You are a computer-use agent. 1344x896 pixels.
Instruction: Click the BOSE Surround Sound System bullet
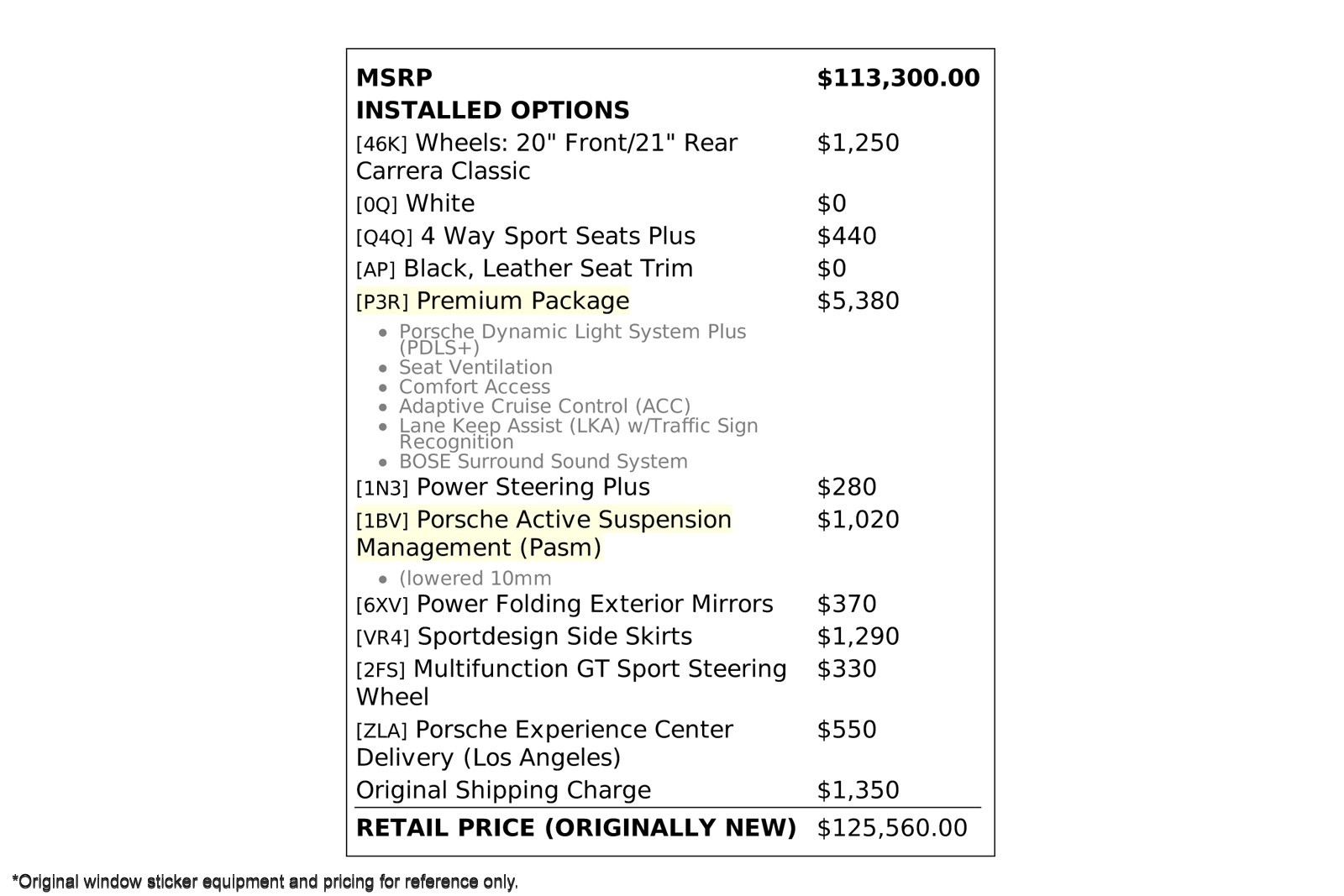[543, 462]
